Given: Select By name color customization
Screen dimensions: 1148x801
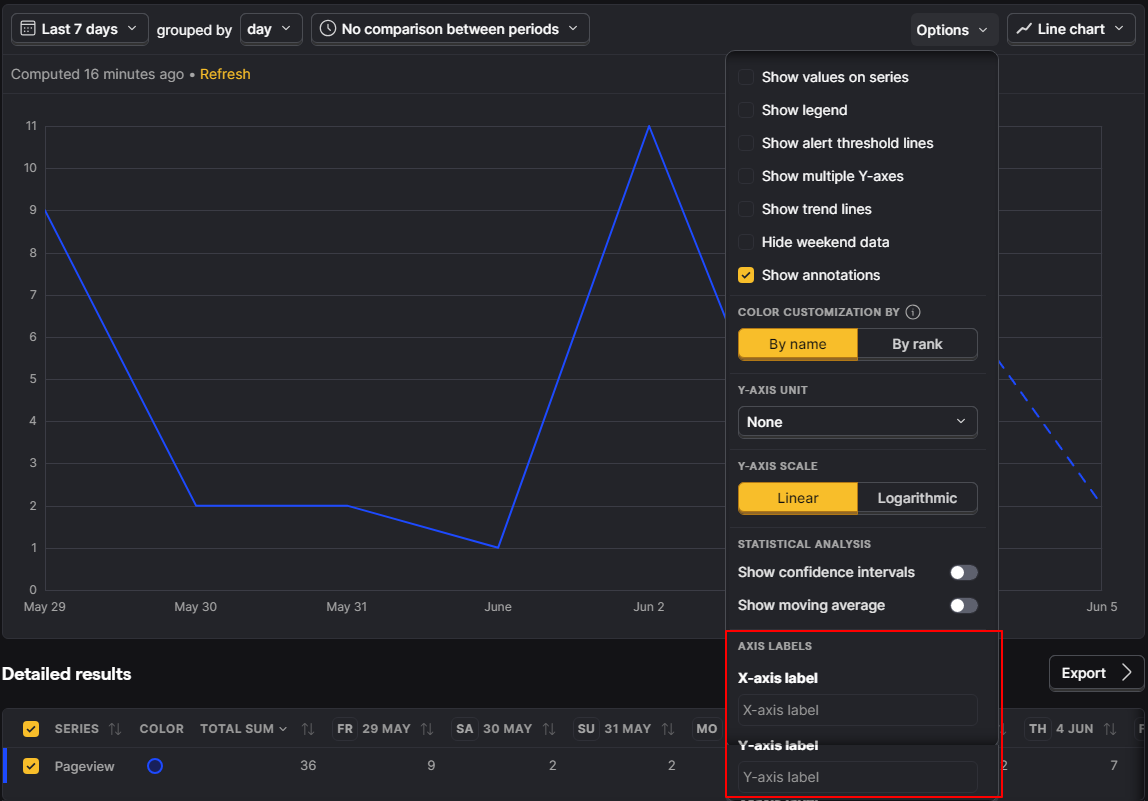Looking at the screenshot, I should [797, 344].
